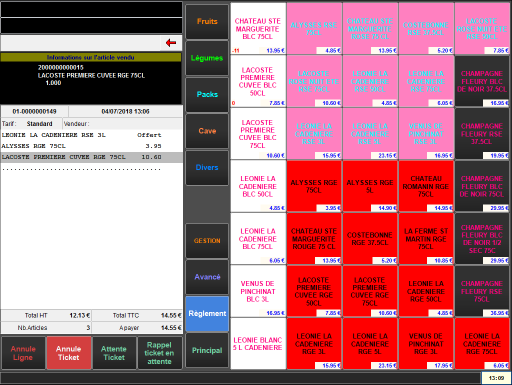This screenshot has width=512, height=385.
Task: Cancel the ticket with Annule Ticket
Action: click(69, 353)
